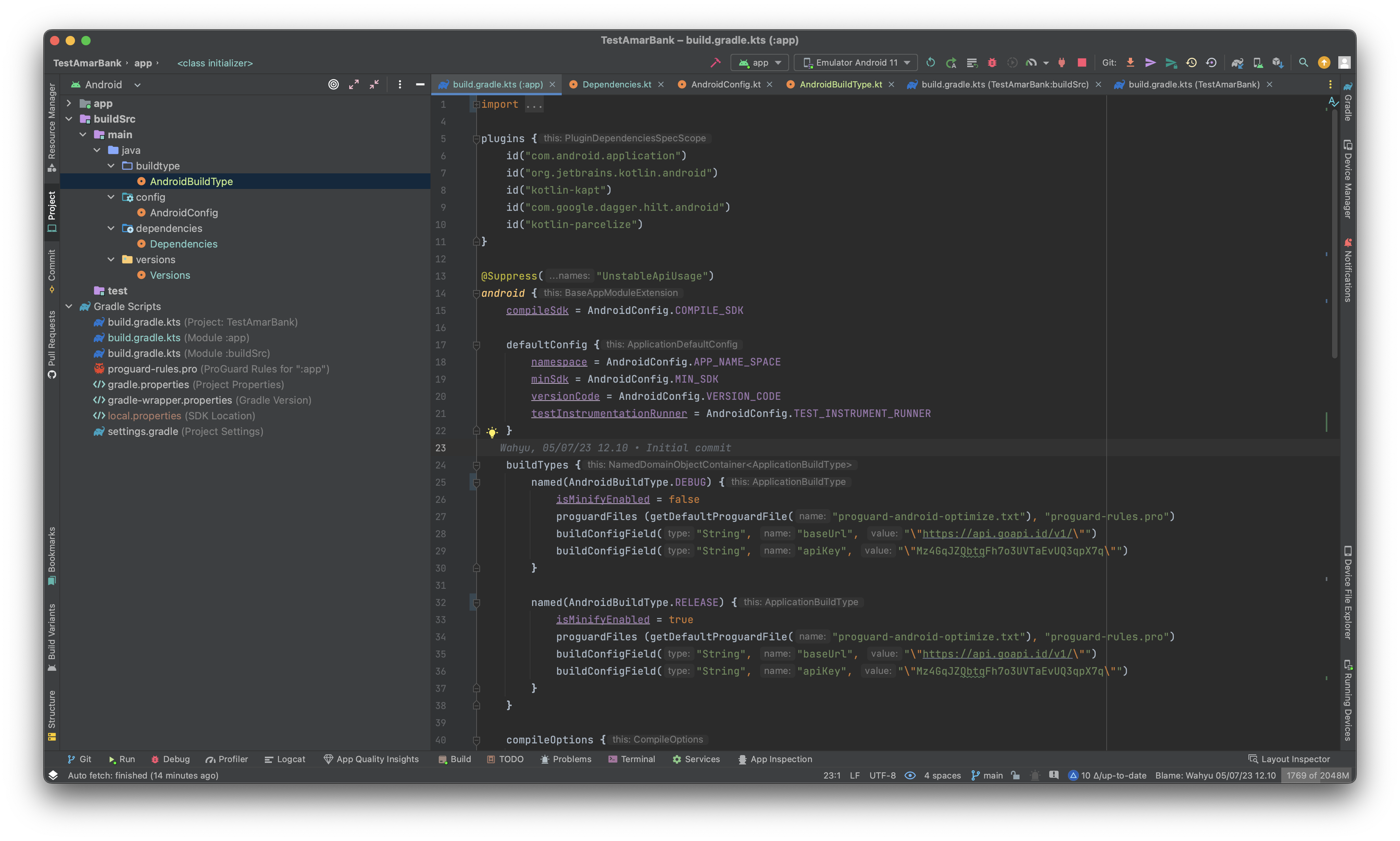Viewport: 1400px width, 841px height.
Task: Click the 4 spaces indent widget
Action: click(x=942, y=775)
